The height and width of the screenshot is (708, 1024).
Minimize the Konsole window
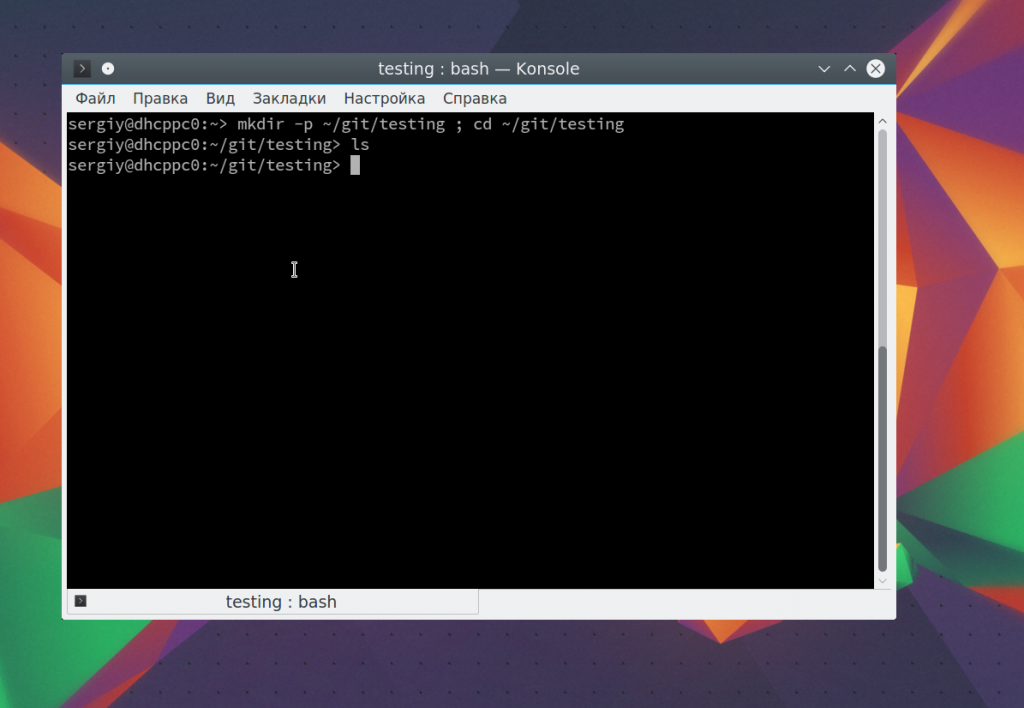tap(824, 69)
